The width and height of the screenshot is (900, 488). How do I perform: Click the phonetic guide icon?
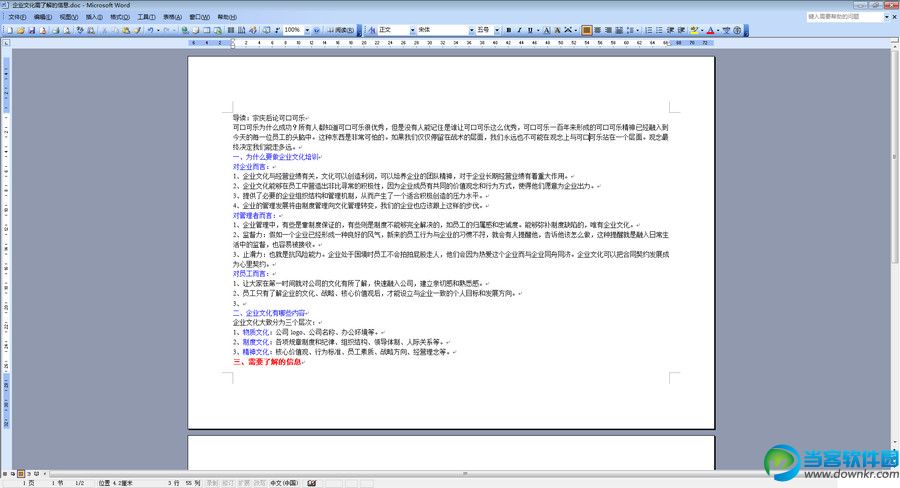[x=727, y=30]
